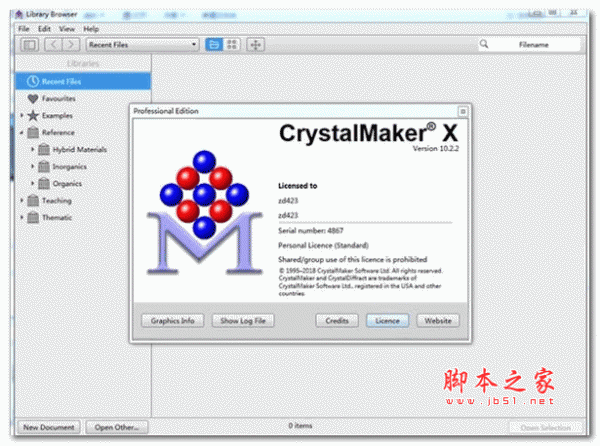Switch to folder list view icon

(214, 45)
